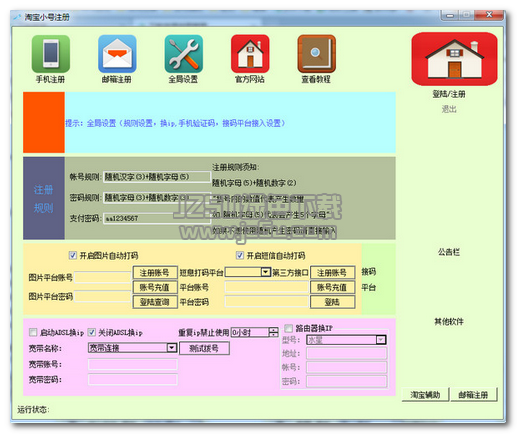This screenshot has height=434, width=517.
Task: Open 查看教程 book icon
Action: coord(316,54)
